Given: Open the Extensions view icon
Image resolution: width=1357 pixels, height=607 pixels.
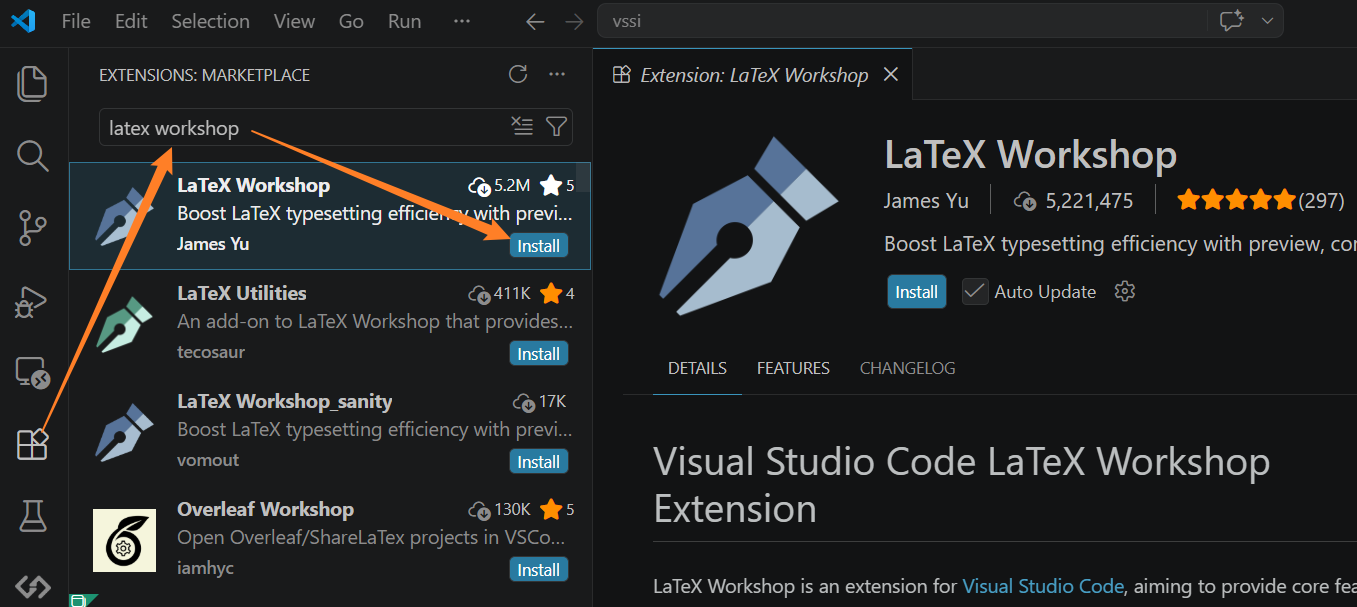Looking at the screenshot, I should click(x=33, y=444).
